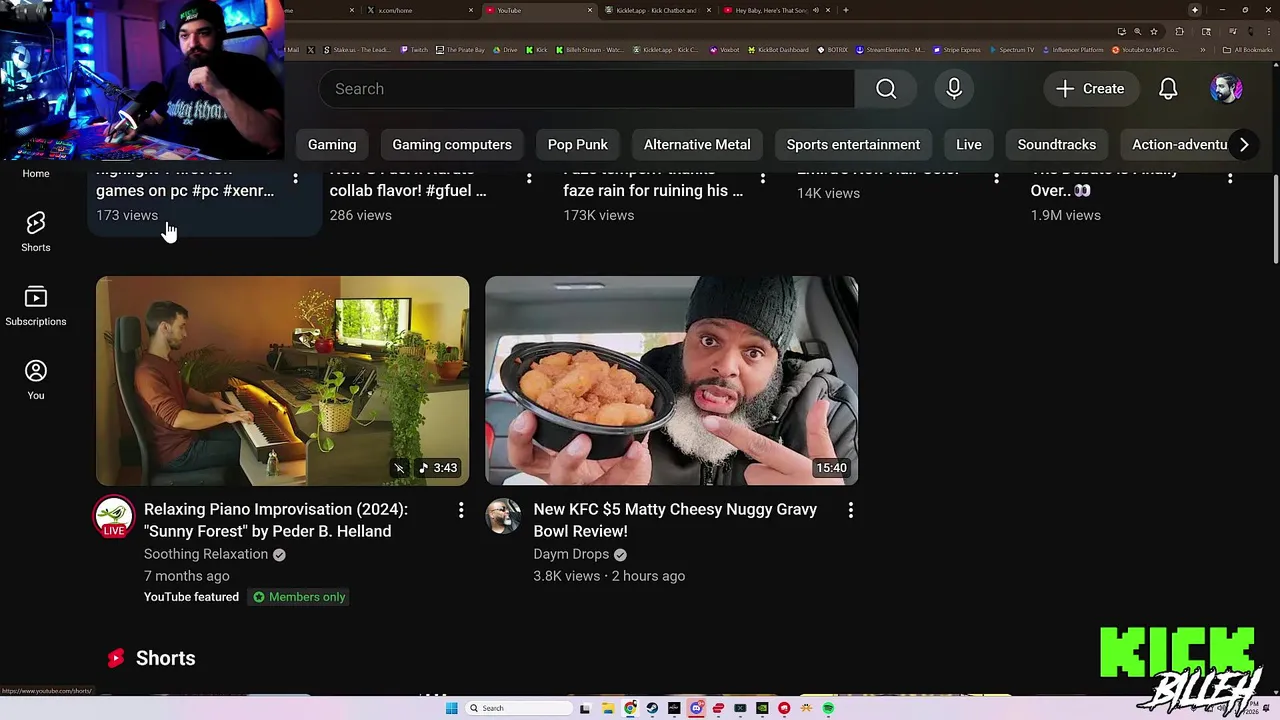Open more options for the 286 views video
Image resolution: width=1280 pixels, height=720 pixels.
coord(529,178)
